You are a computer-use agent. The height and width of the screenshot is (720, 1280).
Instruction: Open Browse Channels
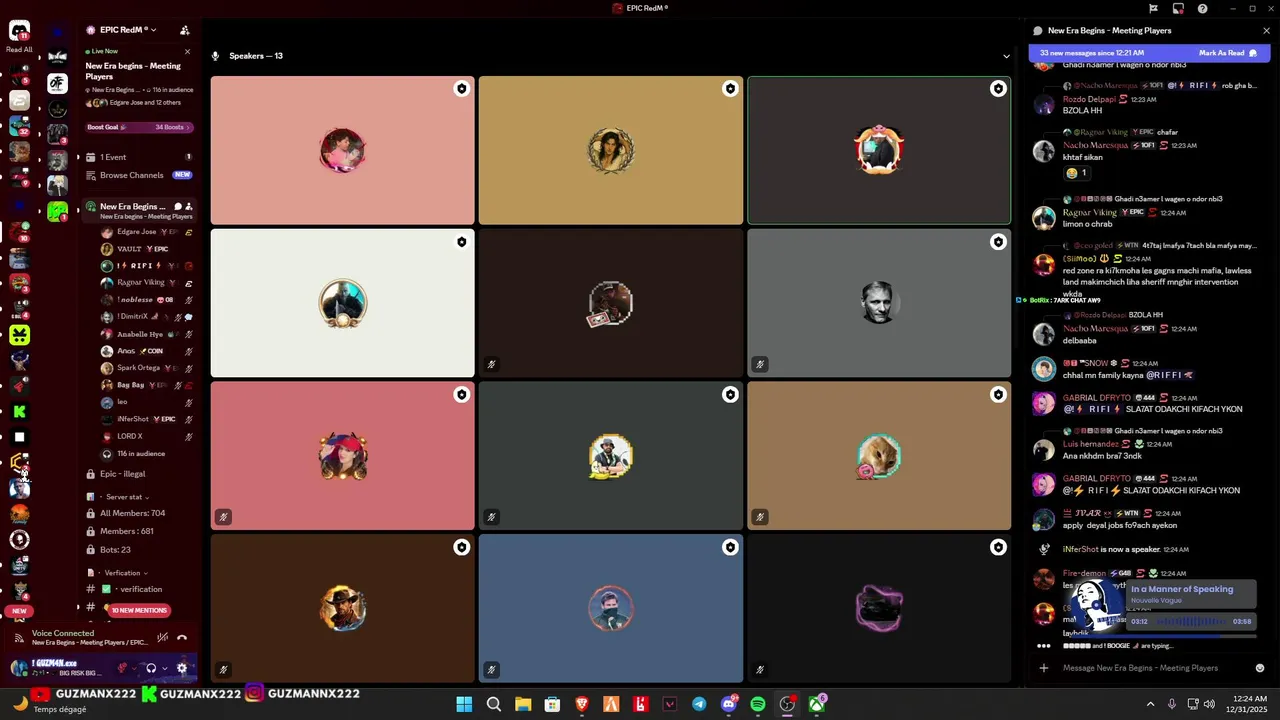point(139,175)
